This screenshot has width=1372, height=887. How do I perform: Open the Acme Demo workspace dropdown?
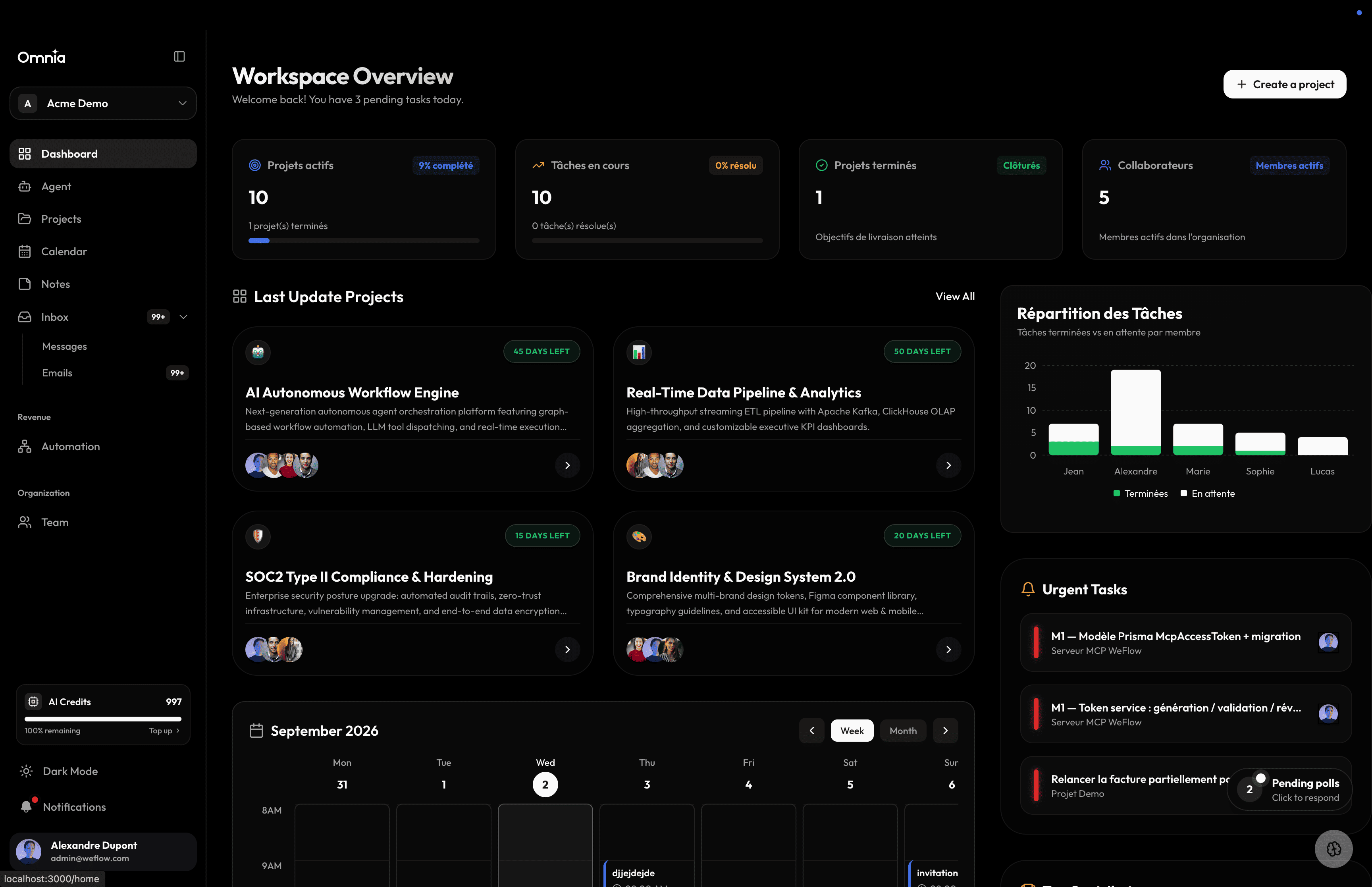coord(103,103)
